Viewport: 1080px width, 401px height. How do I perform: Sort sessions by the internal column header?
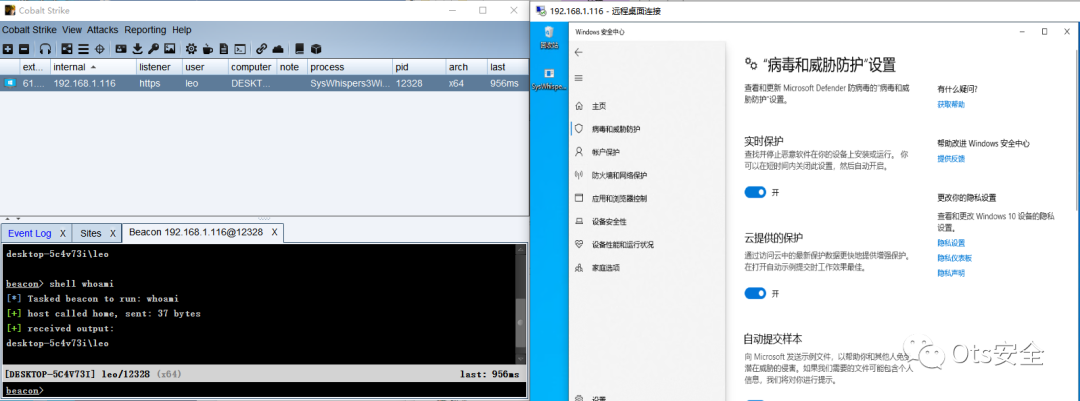pos(93,67)
